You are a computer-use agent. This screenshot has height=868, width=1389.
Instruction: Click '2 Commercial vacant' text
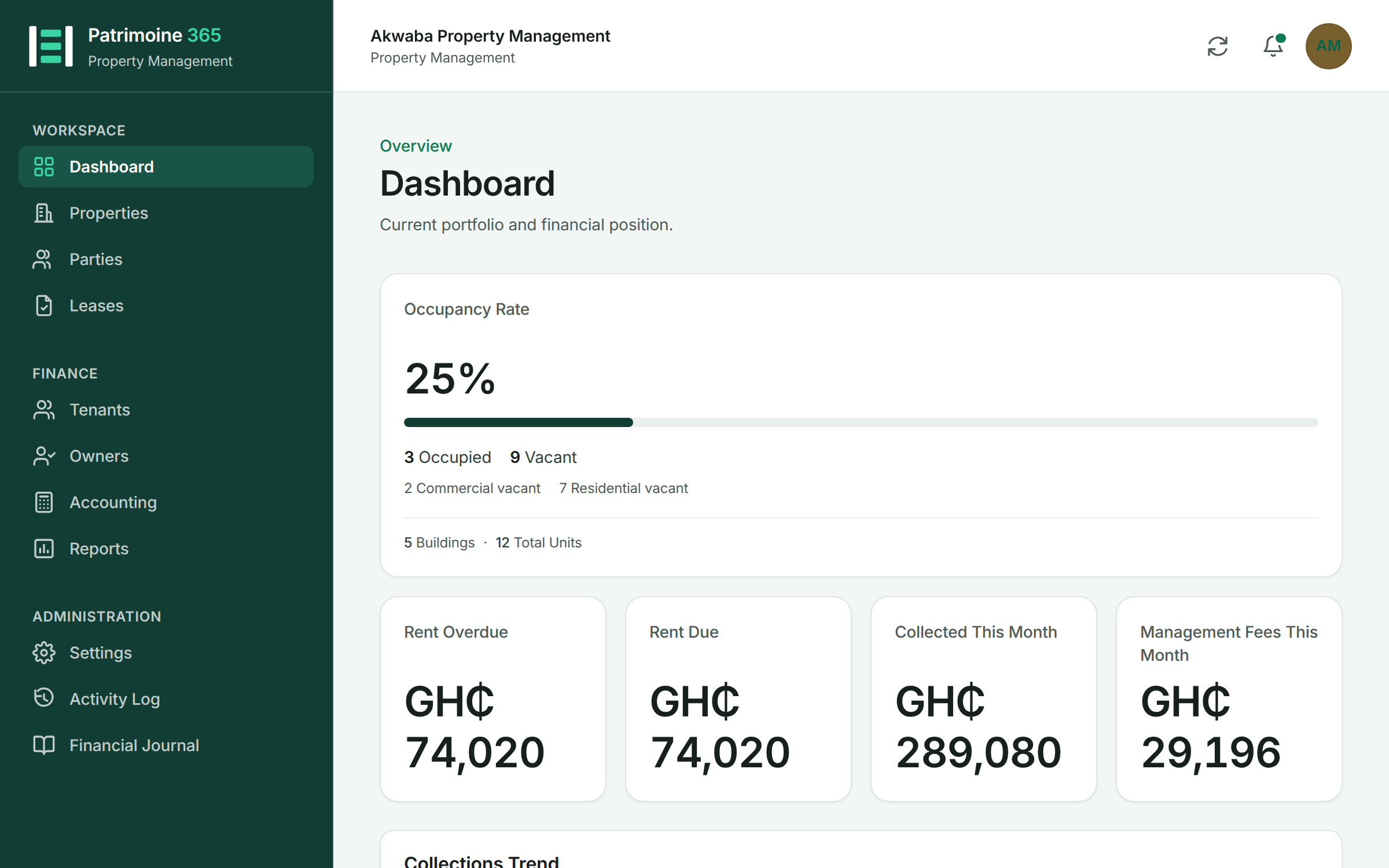point(472,488)
